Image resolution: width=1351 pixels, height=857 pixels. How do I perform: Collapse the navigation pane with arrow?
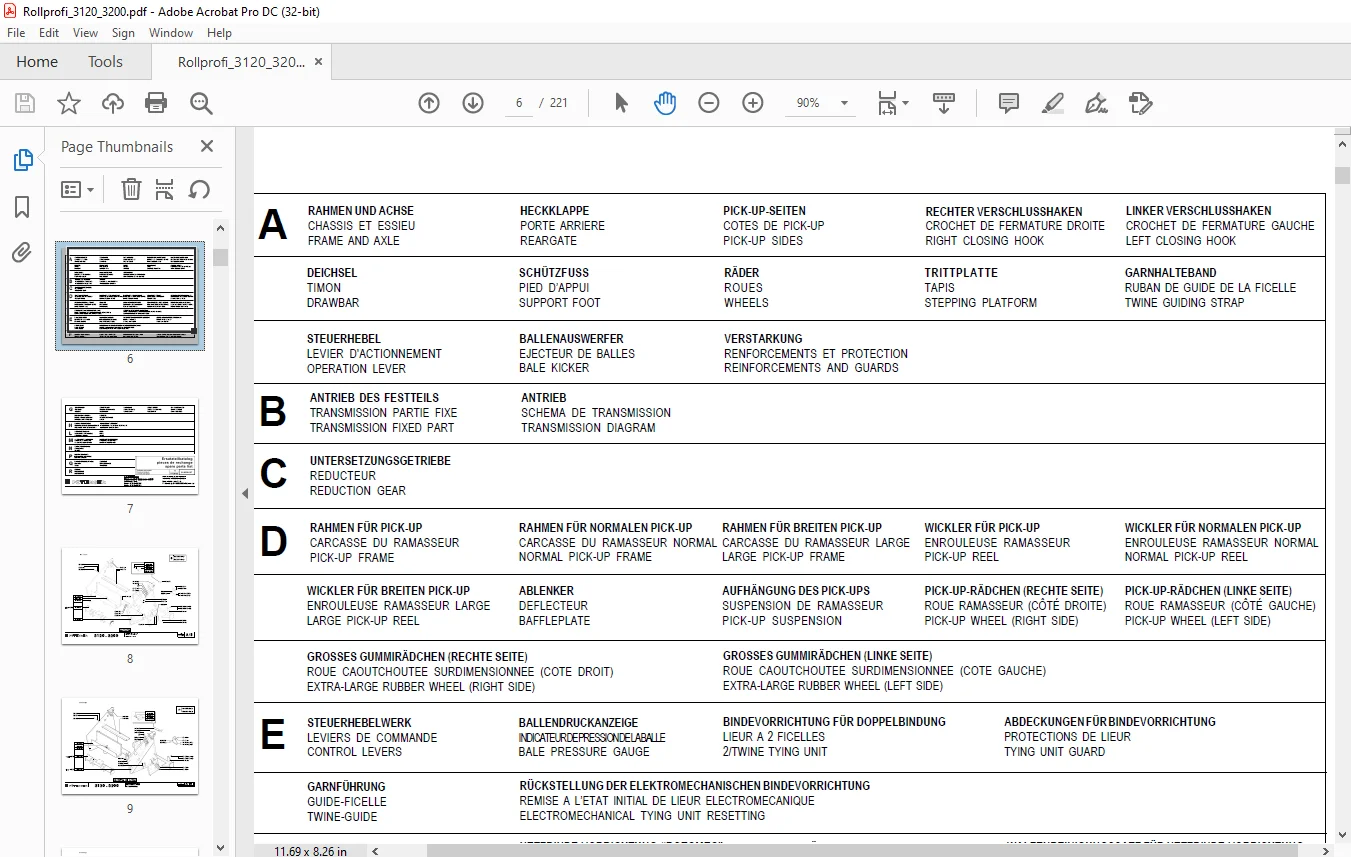click(245, 493)
